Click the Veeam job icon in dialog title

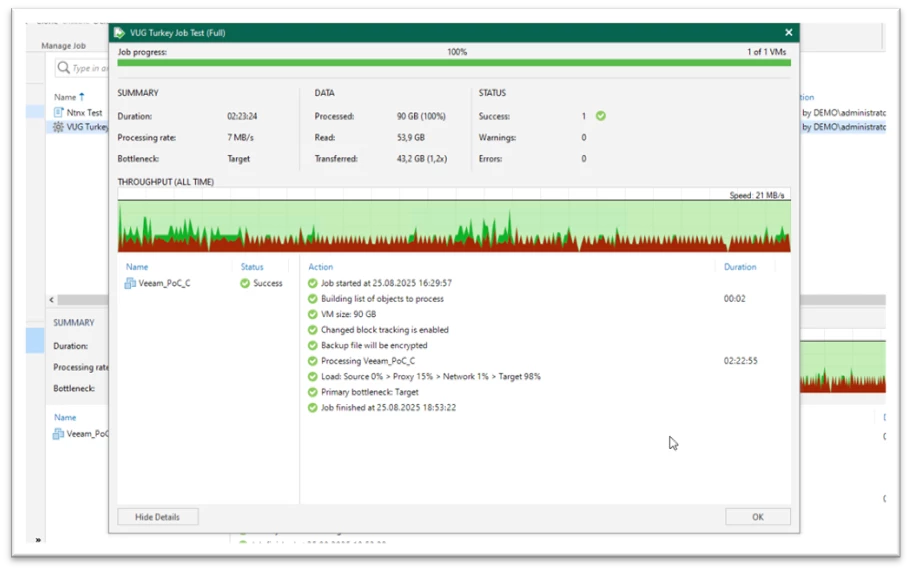120,33
